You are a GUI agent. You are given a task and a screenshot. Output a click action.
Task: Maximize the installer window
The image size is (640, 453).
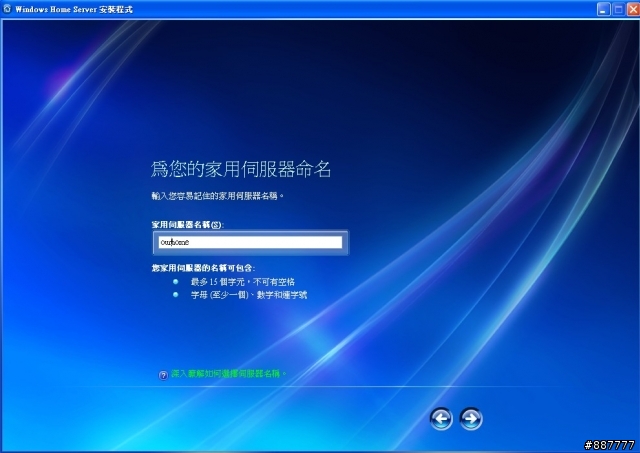click(x=618, y=9)
